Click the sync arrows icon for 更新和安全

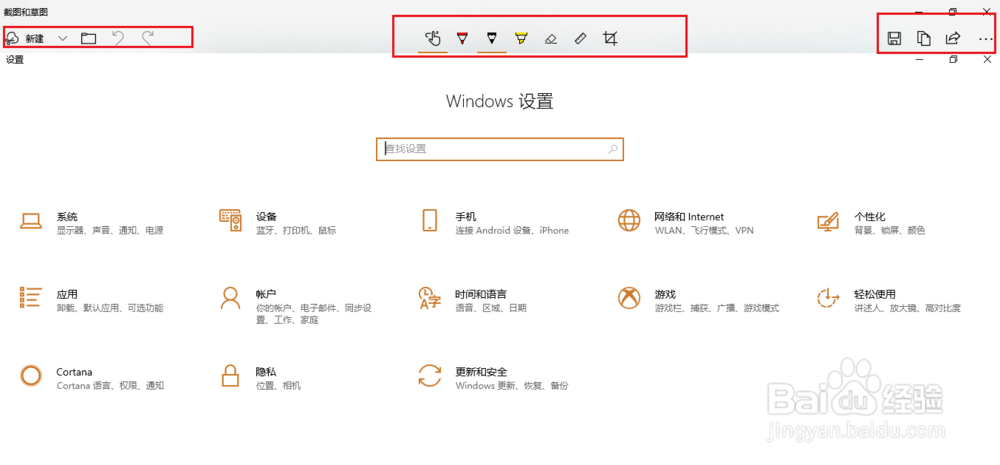429,375
